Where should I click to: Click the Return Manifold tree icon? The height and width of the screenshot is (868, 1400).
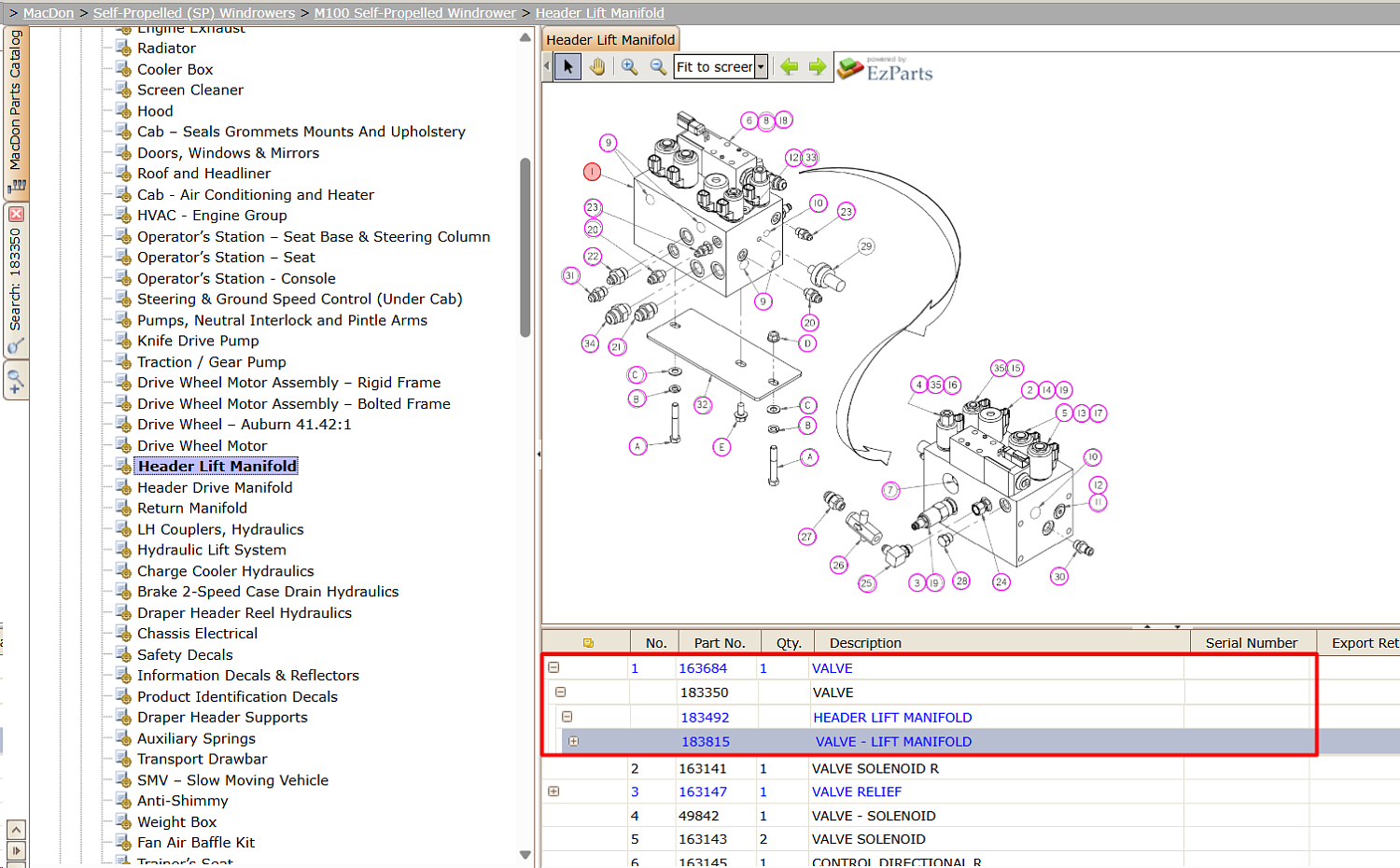(123, 509)
